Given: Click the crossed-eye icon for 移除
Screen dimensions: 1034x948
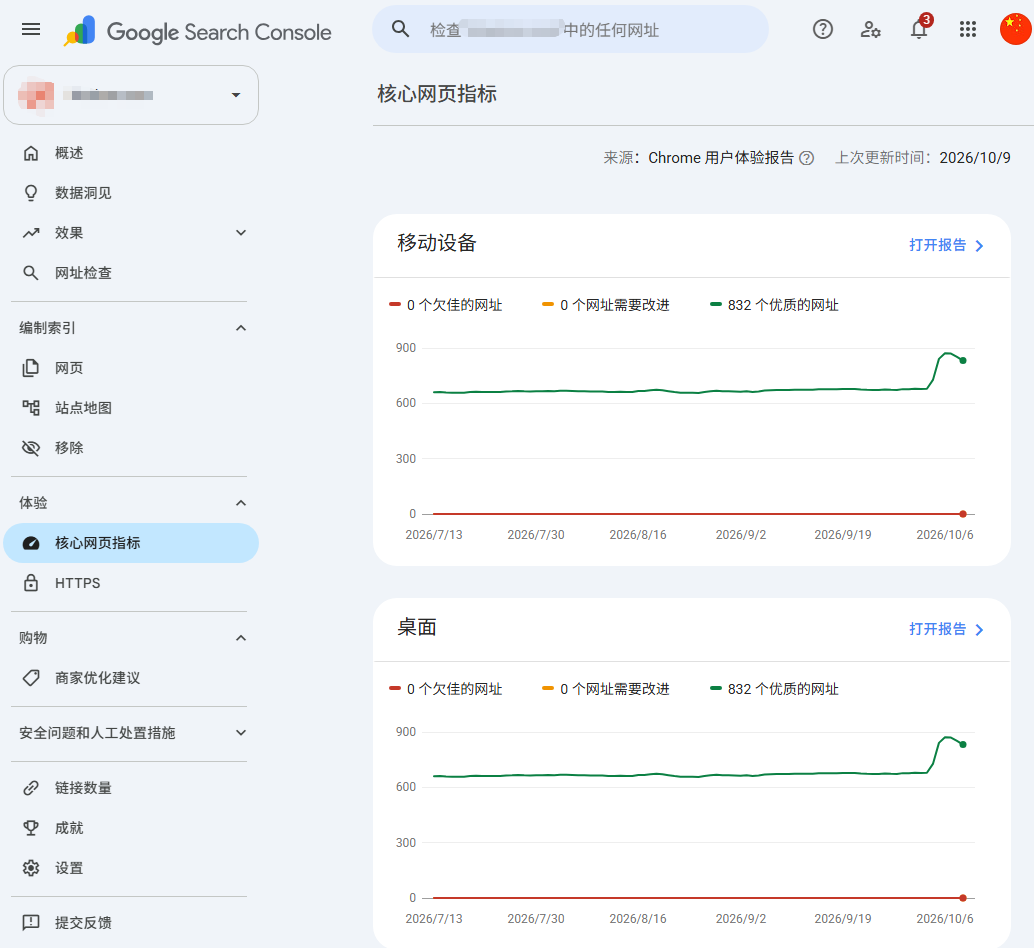Looking at the screenshot, I should click(x=31, y=448).
